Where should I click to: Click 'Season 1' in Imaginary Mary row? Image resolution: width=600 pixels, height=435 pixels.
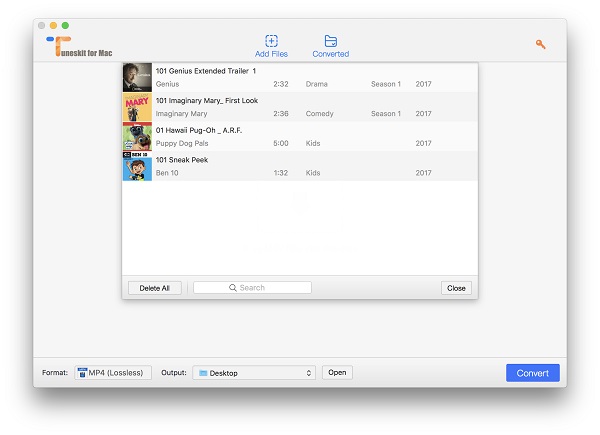386,114
